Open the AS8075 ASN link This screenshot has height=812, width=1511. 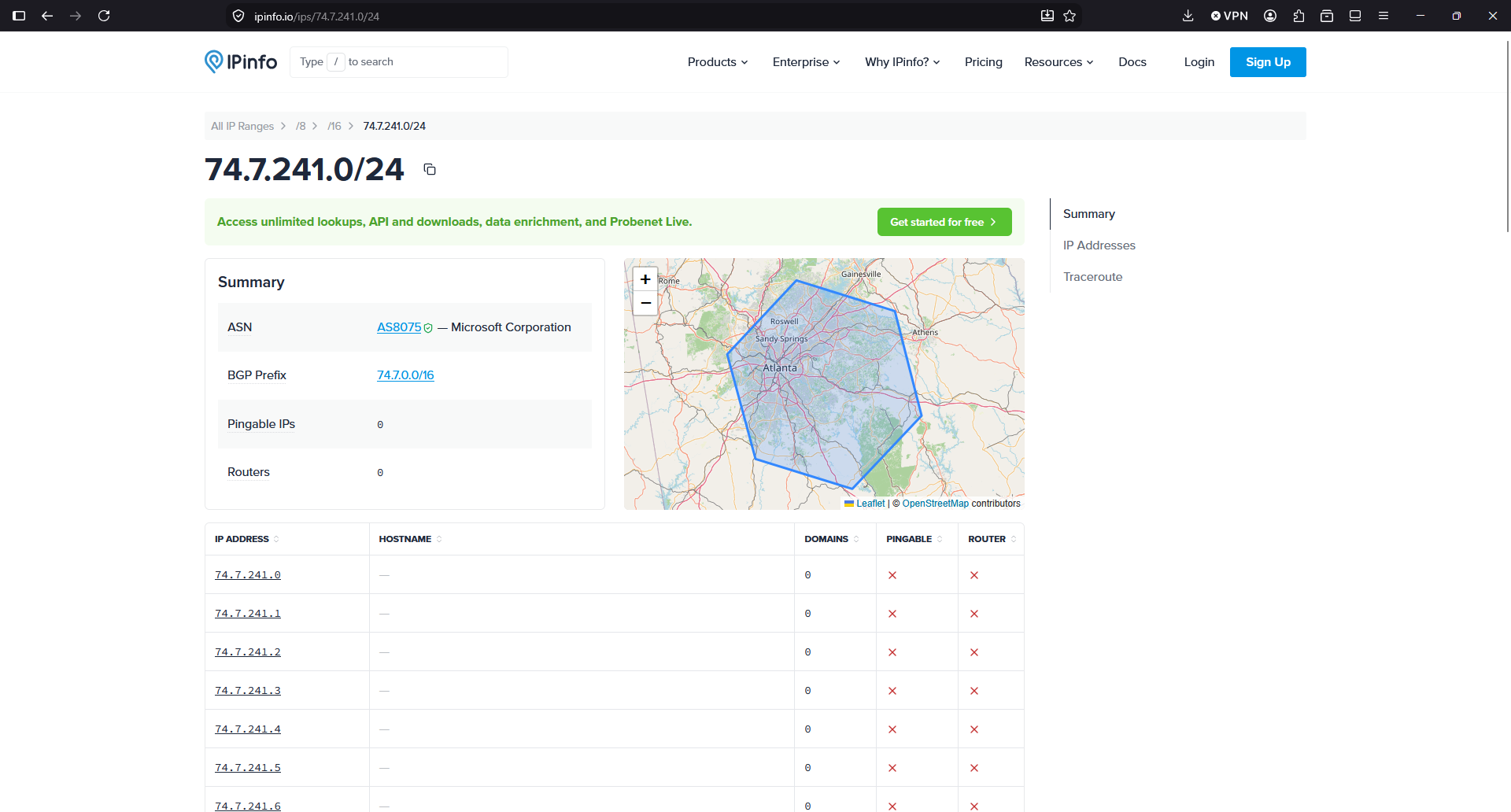[399, 327]
